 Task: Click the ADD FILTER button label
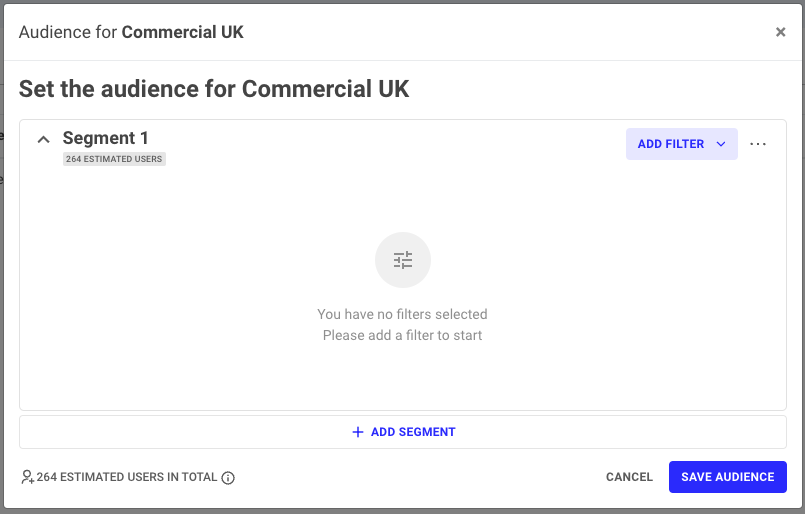(670, 144)
